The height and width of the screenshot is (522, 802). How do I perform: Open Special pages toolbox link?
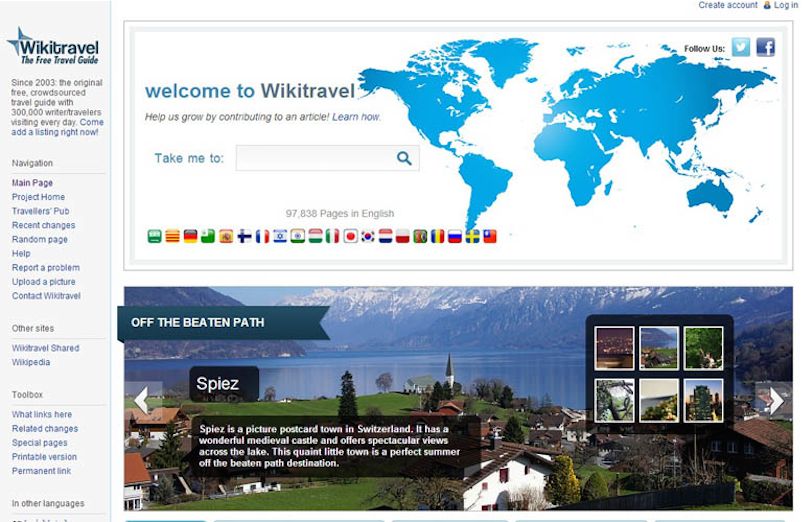coord(39,443)
